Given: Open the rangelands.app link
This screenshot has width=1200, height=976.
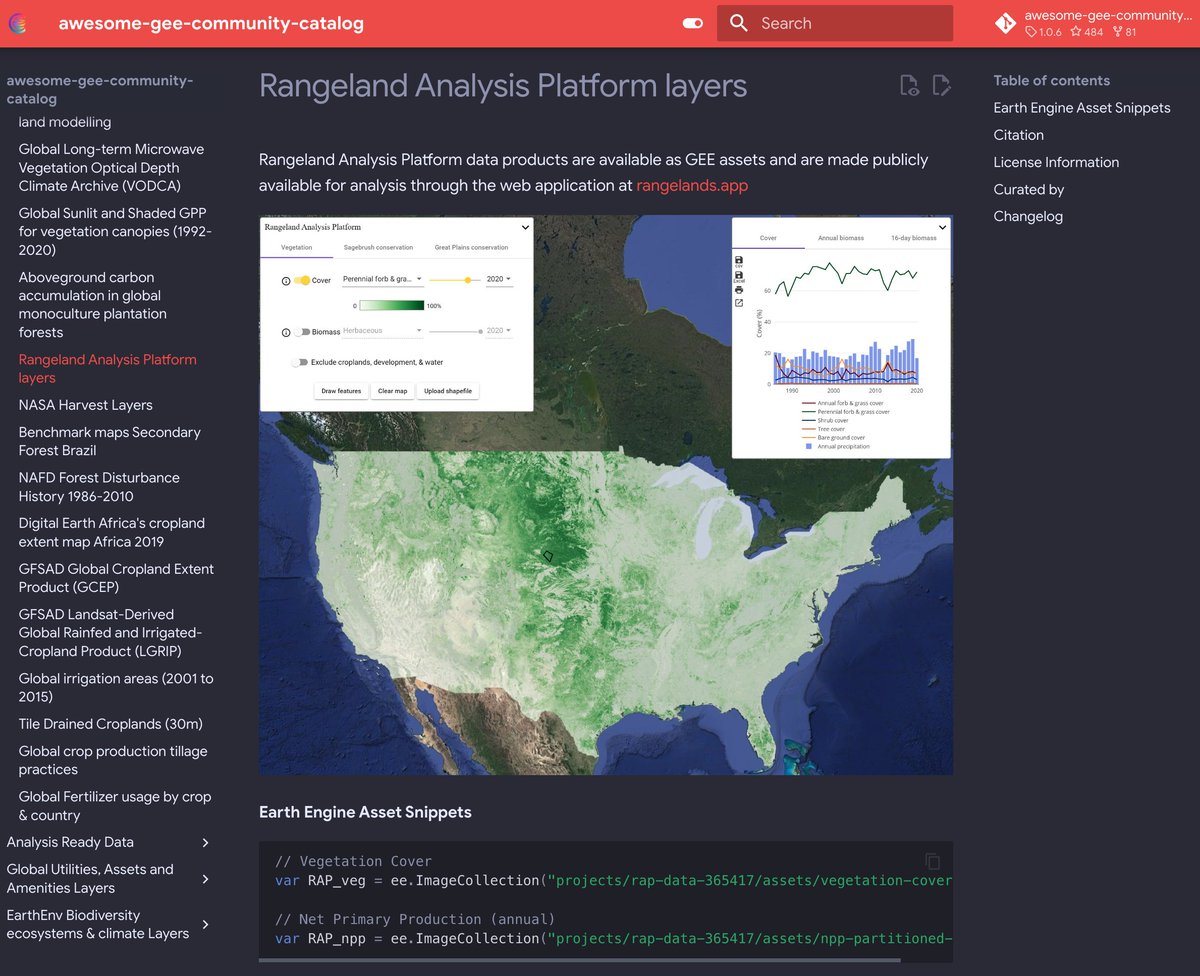Looking at the screenshot, I should tap(692, 185).
